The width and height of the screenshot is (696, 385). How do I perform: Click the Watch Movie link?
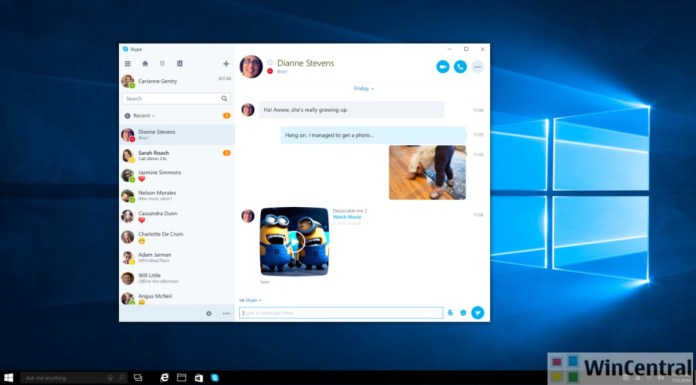point(347,217)
